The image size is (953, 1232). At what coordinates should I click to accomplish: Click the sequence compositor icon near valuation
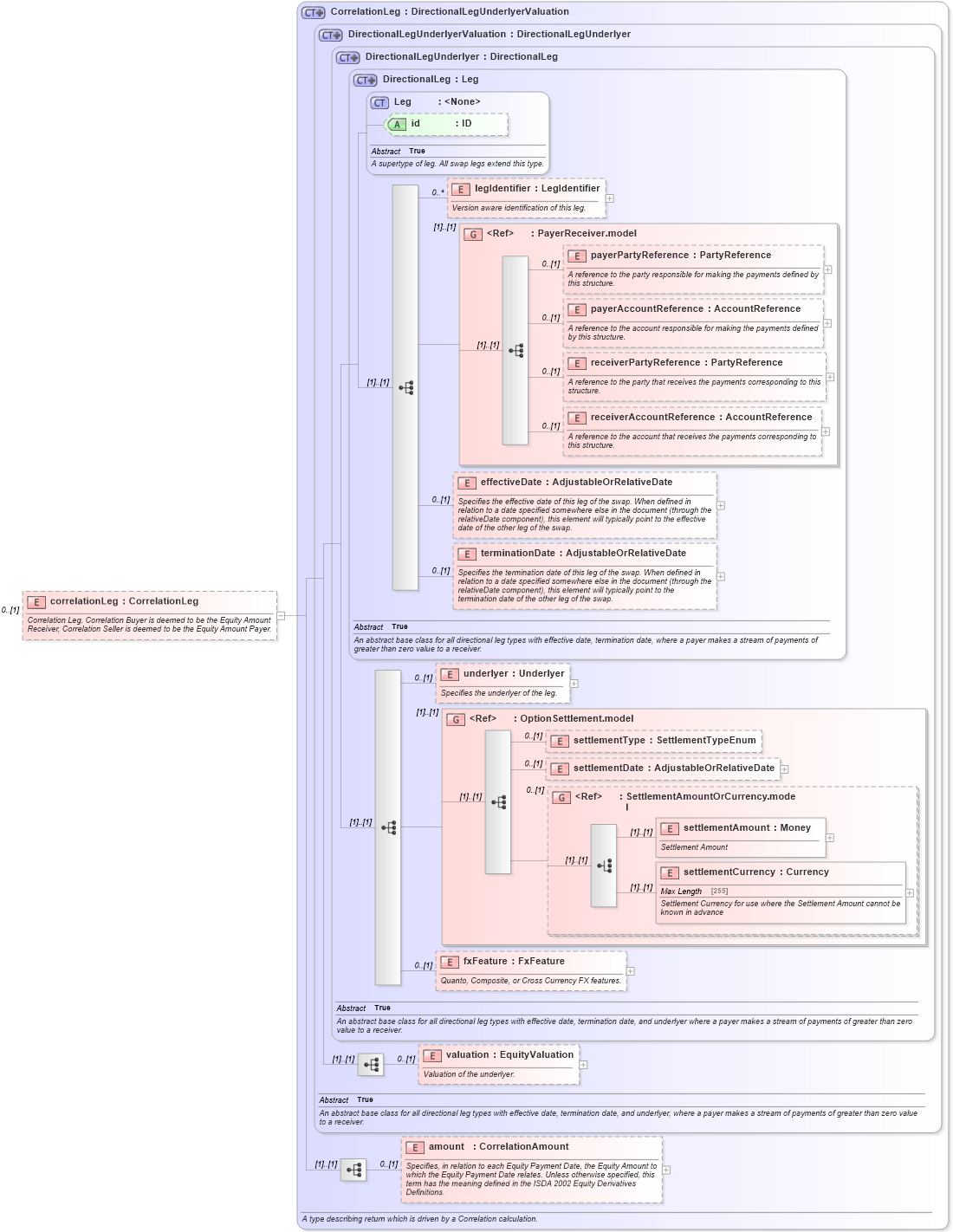click(x=370, y=1065)
